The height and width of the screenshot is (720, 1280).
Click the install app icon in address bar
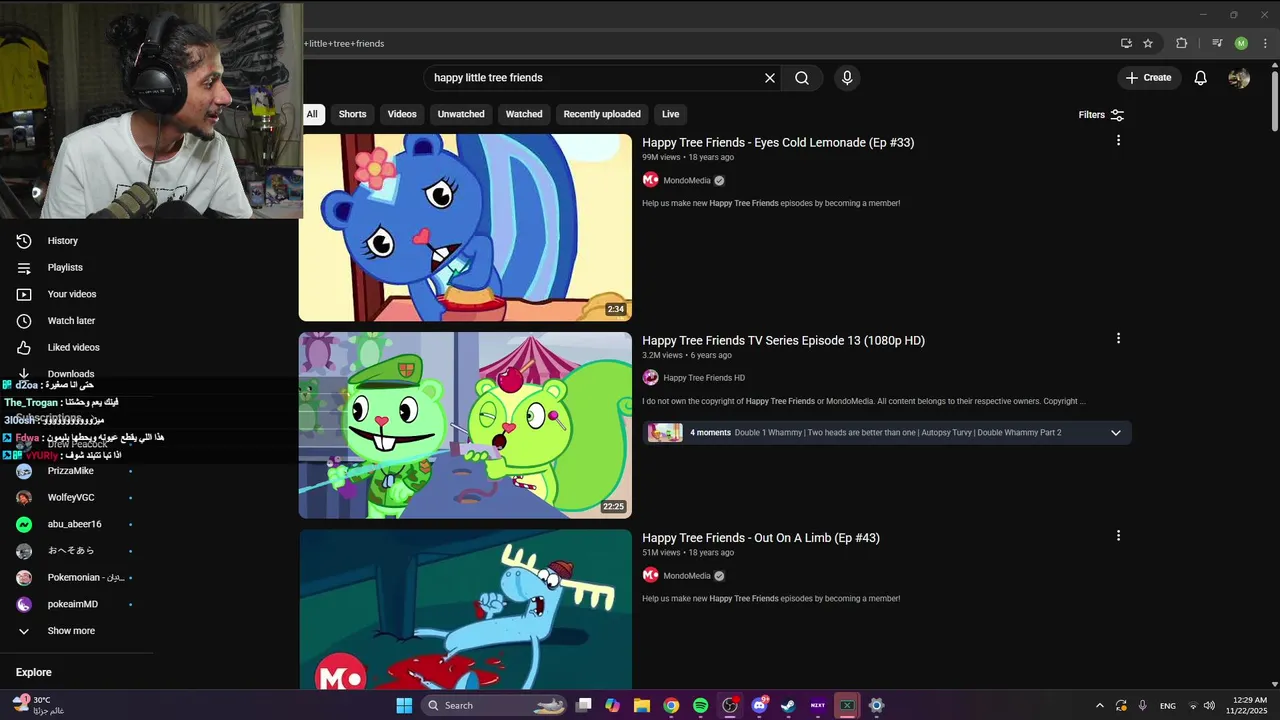point(1126,43)
